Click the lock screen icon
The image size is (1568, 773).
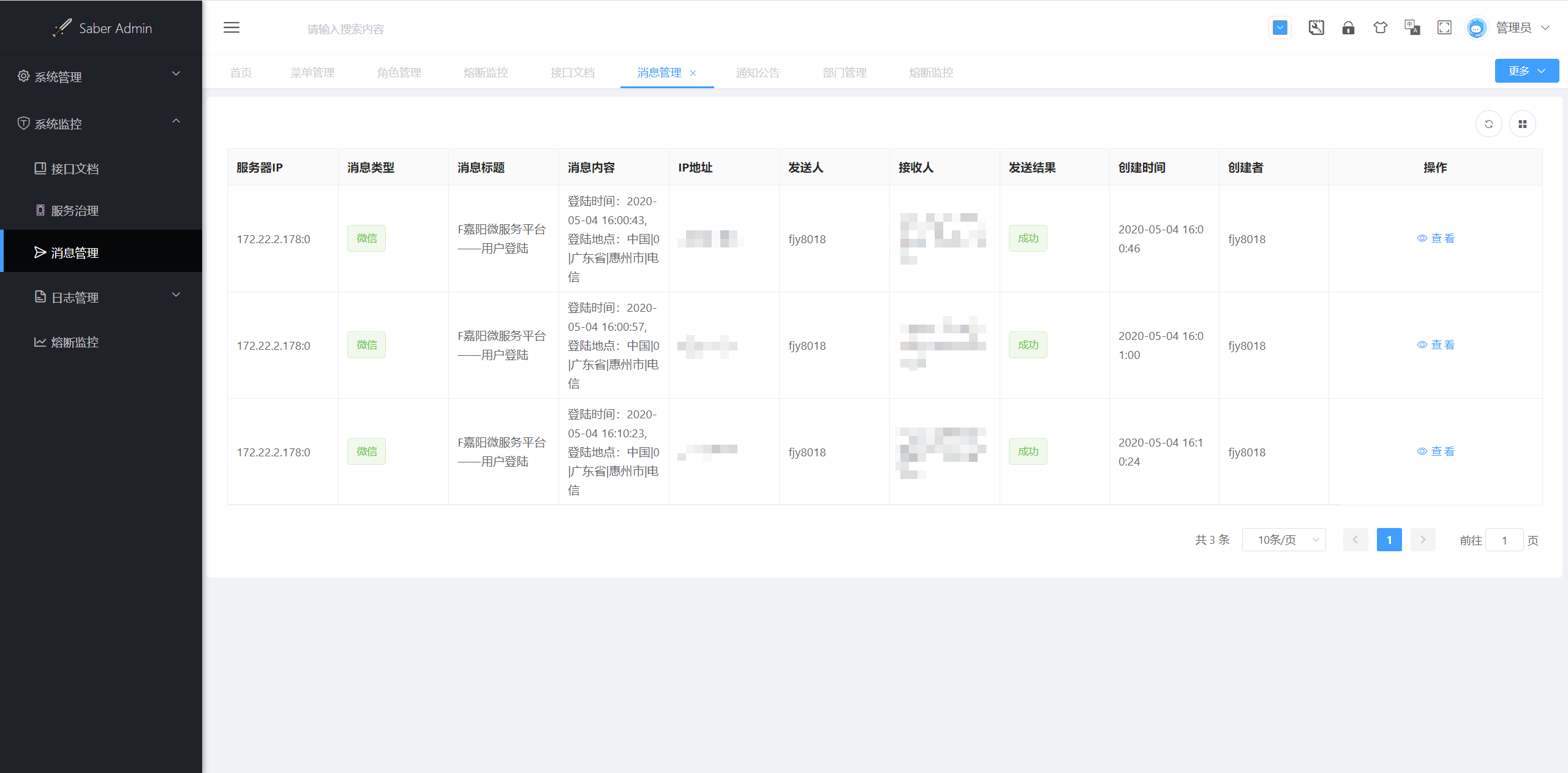pos(1348,28)
